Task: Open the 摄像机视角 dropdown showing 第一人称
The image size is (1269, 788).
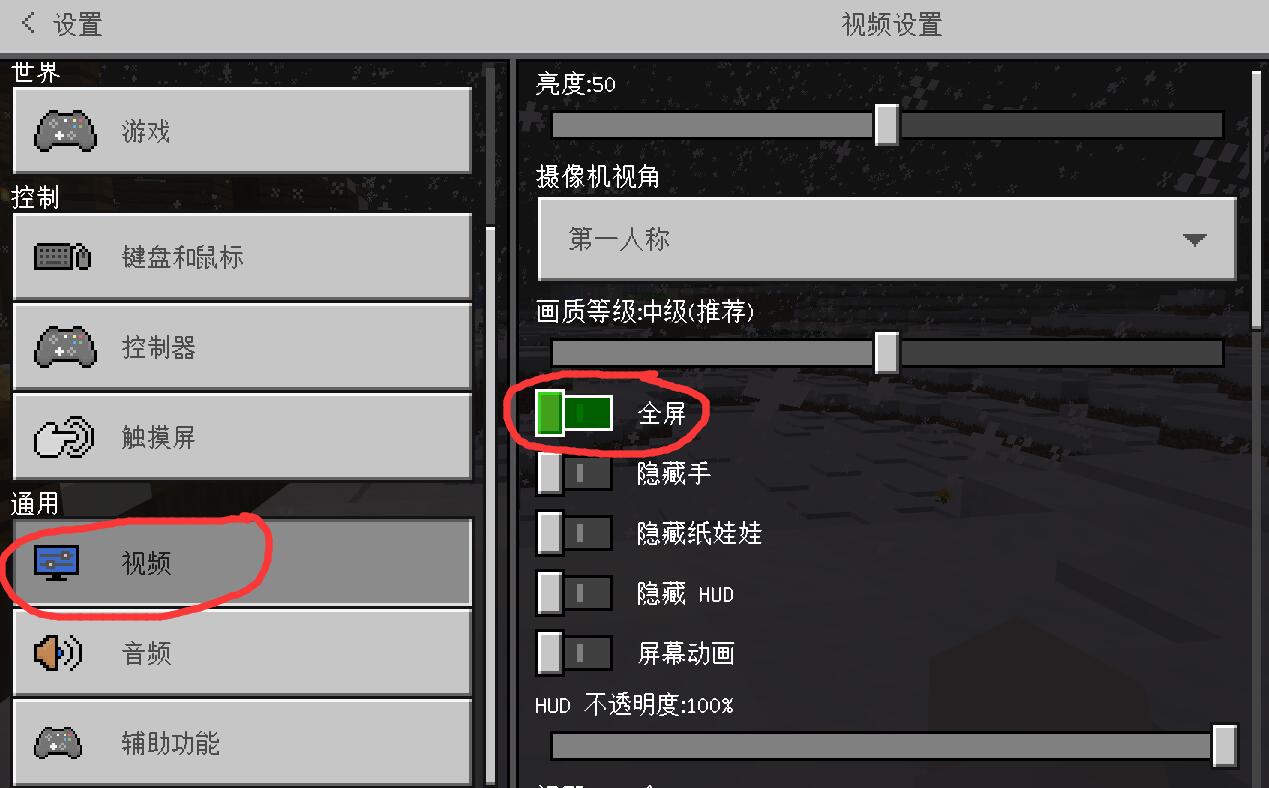Action: (887, 239)
